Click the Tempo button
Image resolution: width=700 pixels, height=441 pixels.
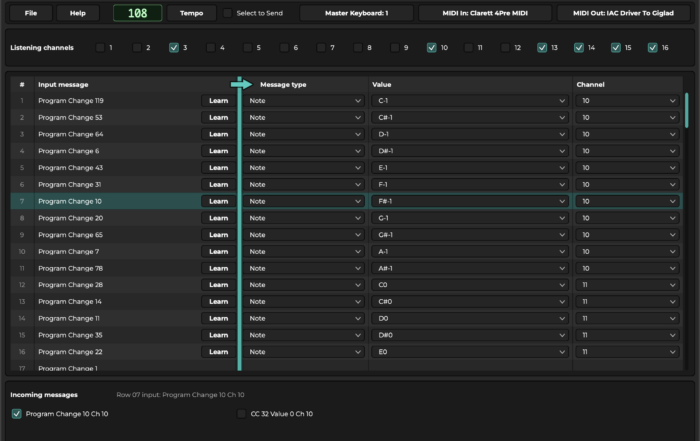tap(192, 13)
